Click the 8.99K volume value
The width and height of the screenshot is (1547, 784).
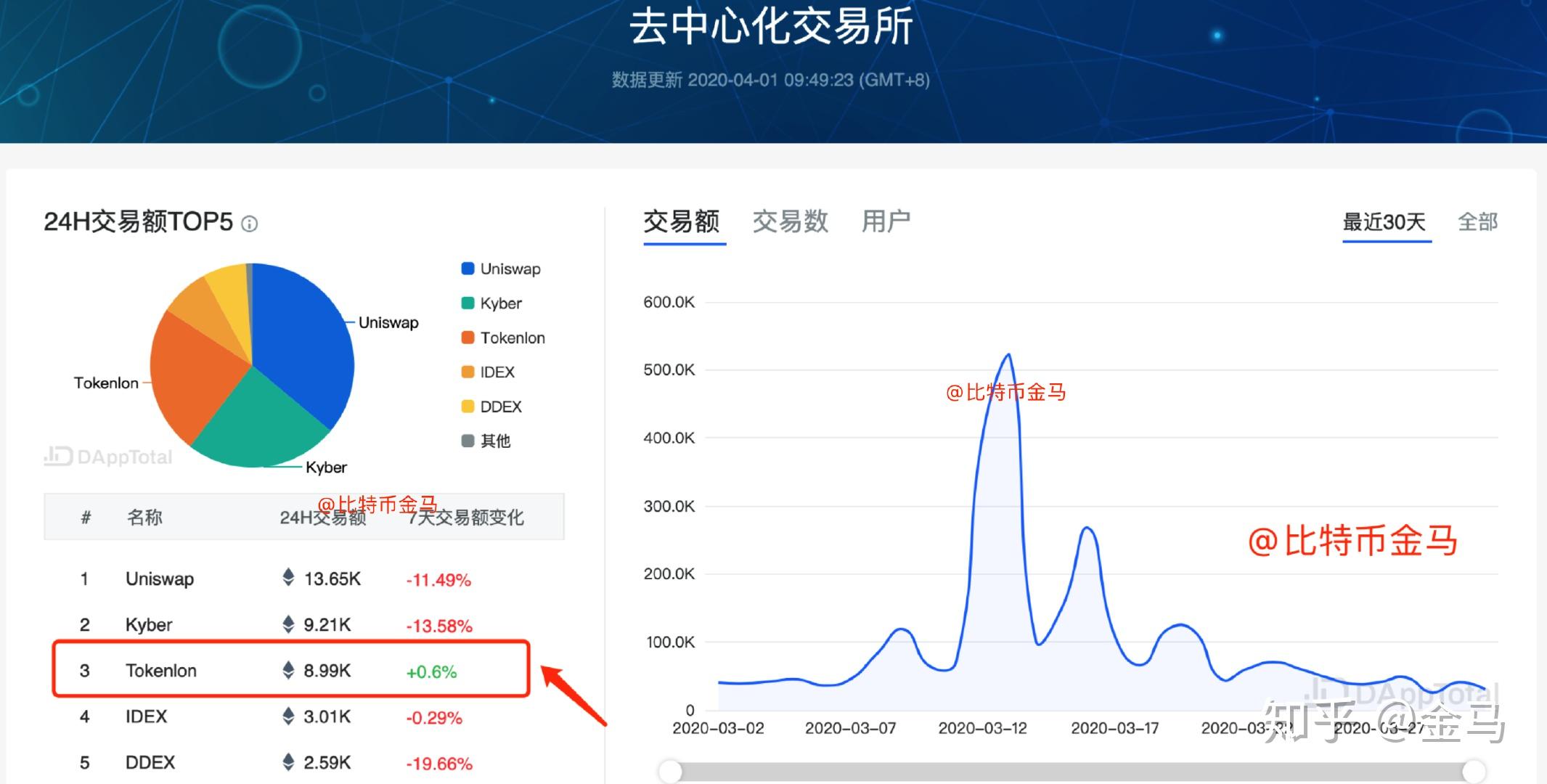tap(327, 671)
